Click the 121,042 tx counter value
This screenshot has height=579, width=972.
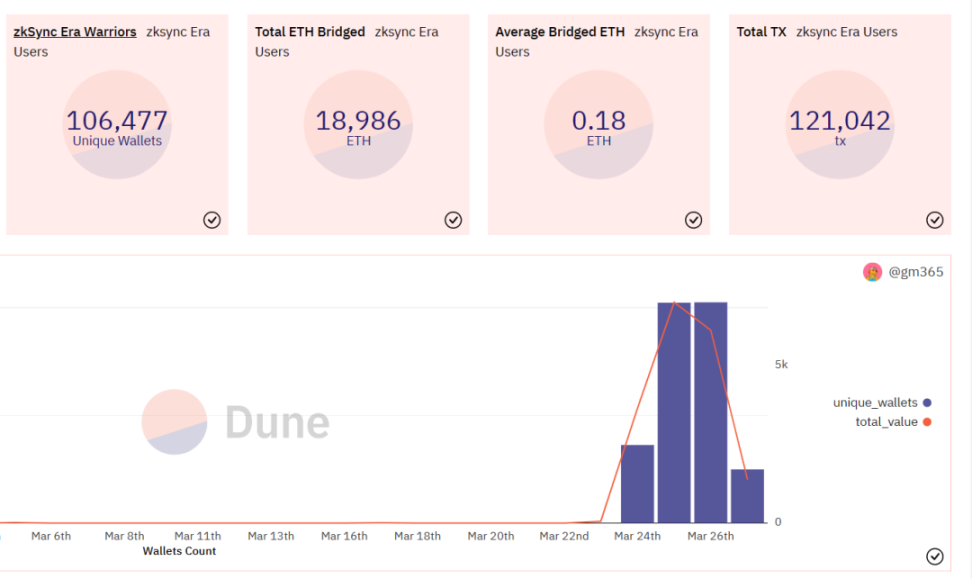tap(840, 122)
